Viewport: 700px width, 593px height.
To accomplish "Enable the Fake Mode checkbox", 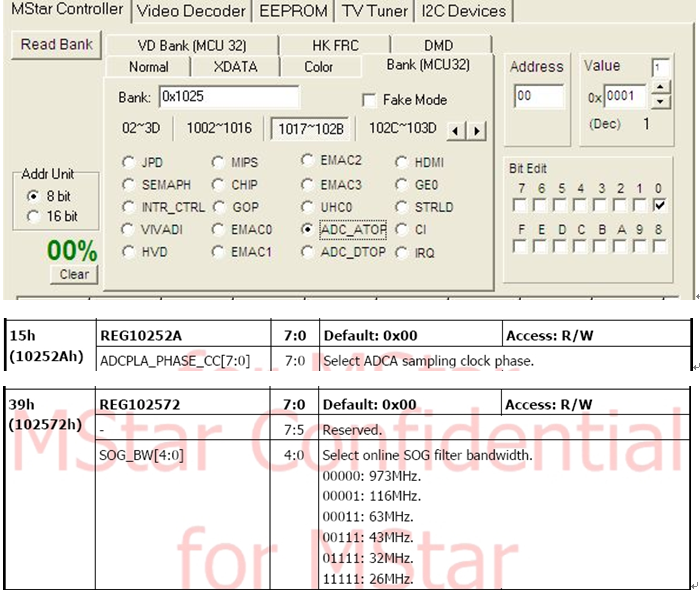I will tap(369, 100).
